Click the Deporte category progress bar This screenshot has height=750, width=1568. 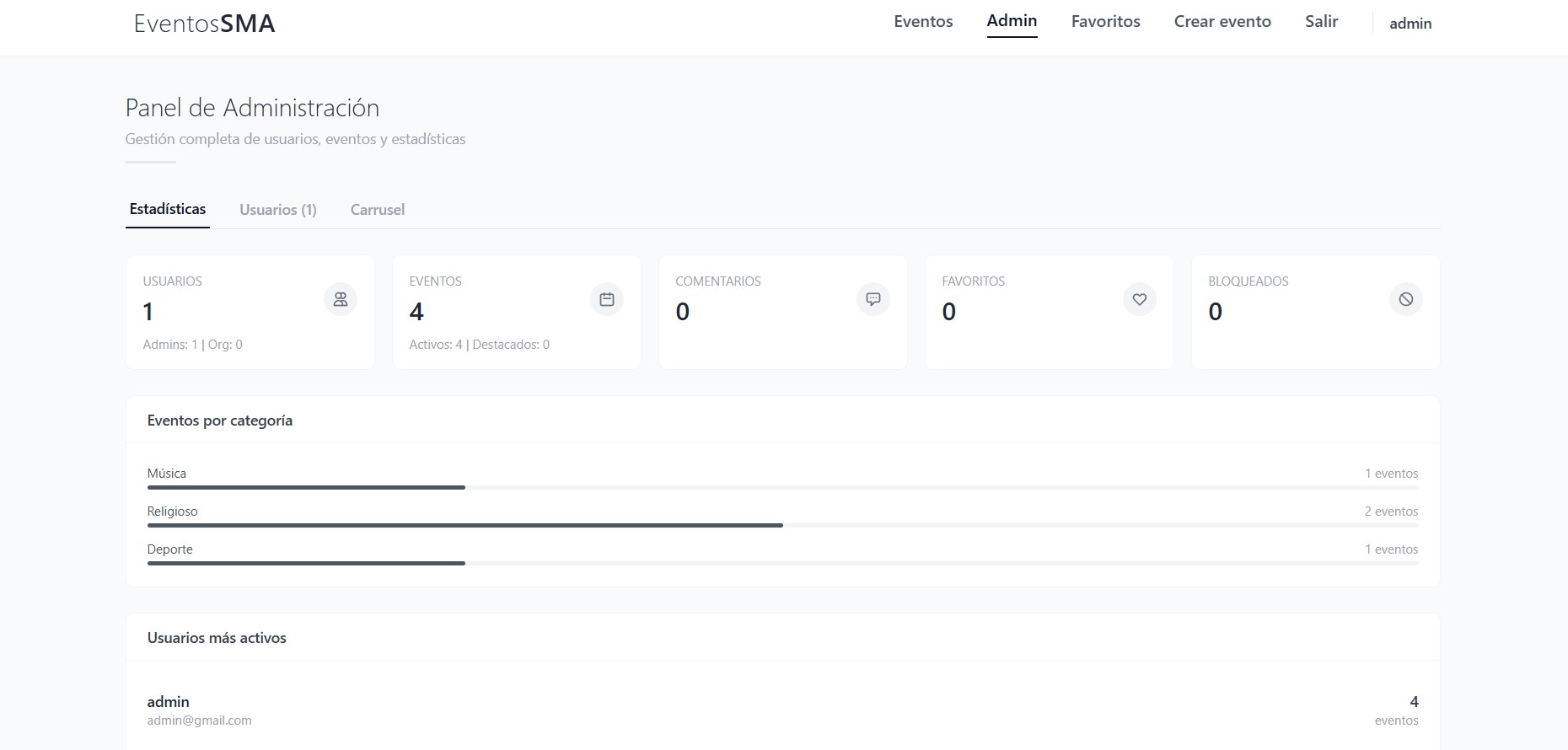point(782,563)
